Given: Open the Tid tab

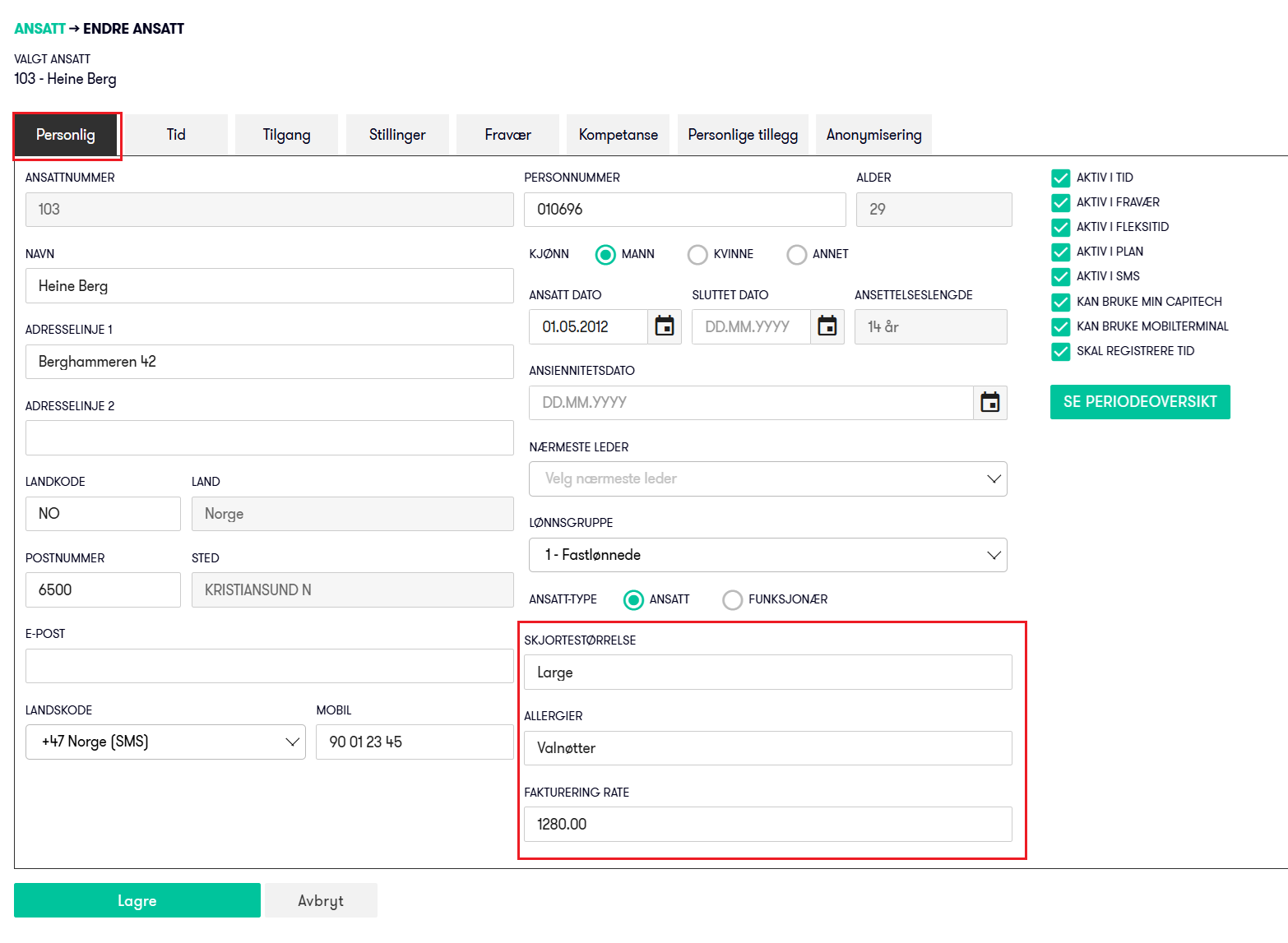Looking at the screenshot, I should pos(176,135).
